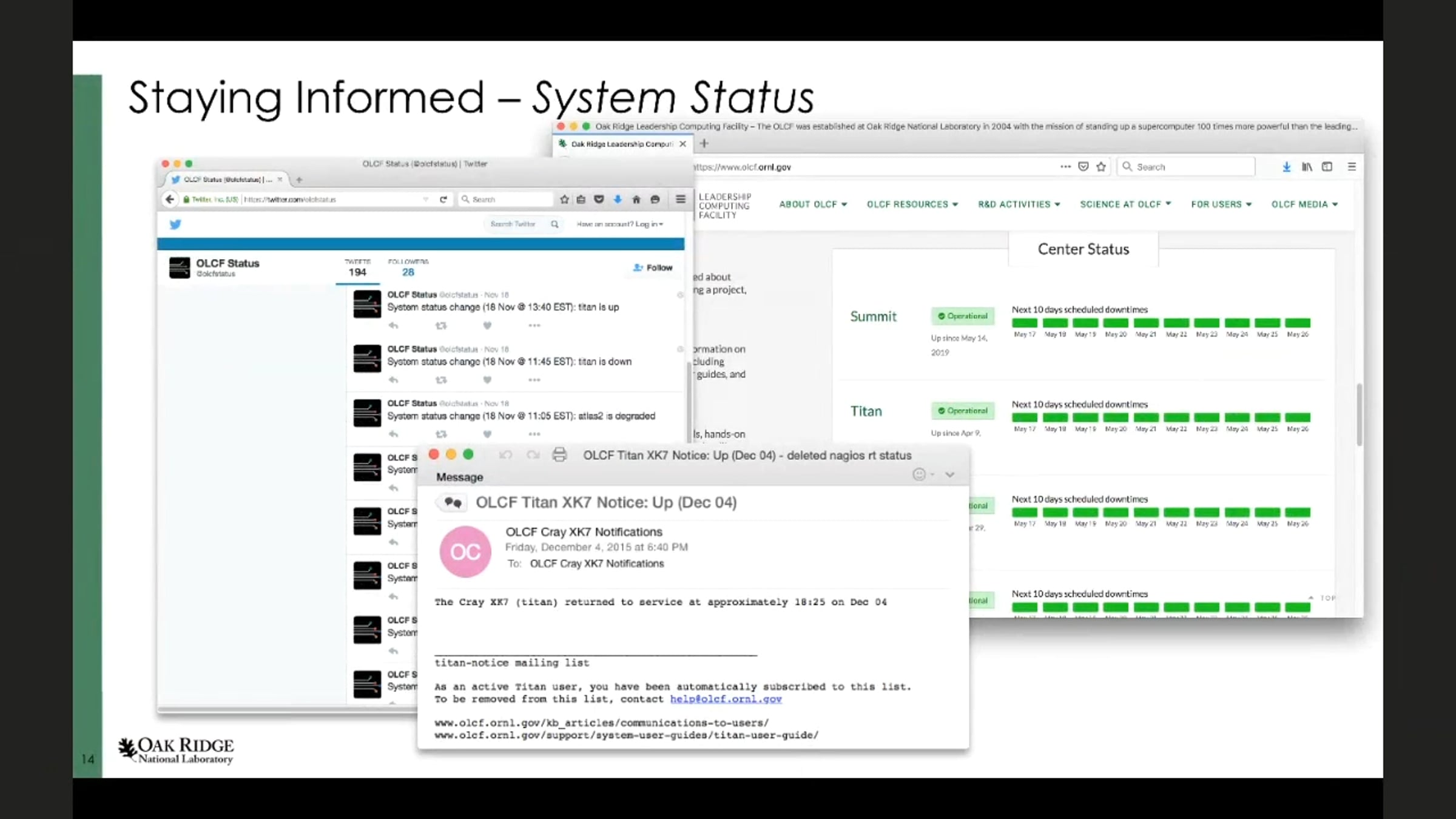
Task: Expand the ABOUT OLCF menu
Action: point(813,204)
